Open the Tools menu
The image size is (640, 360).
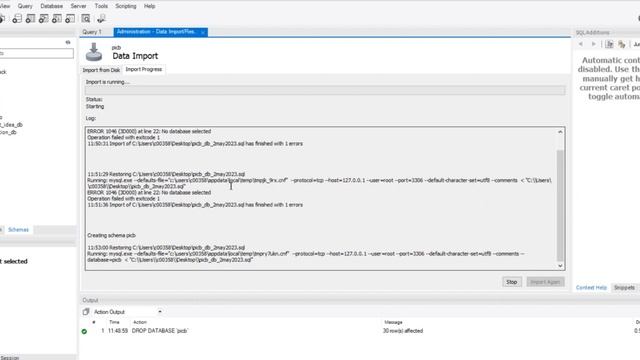click(101, 6)
